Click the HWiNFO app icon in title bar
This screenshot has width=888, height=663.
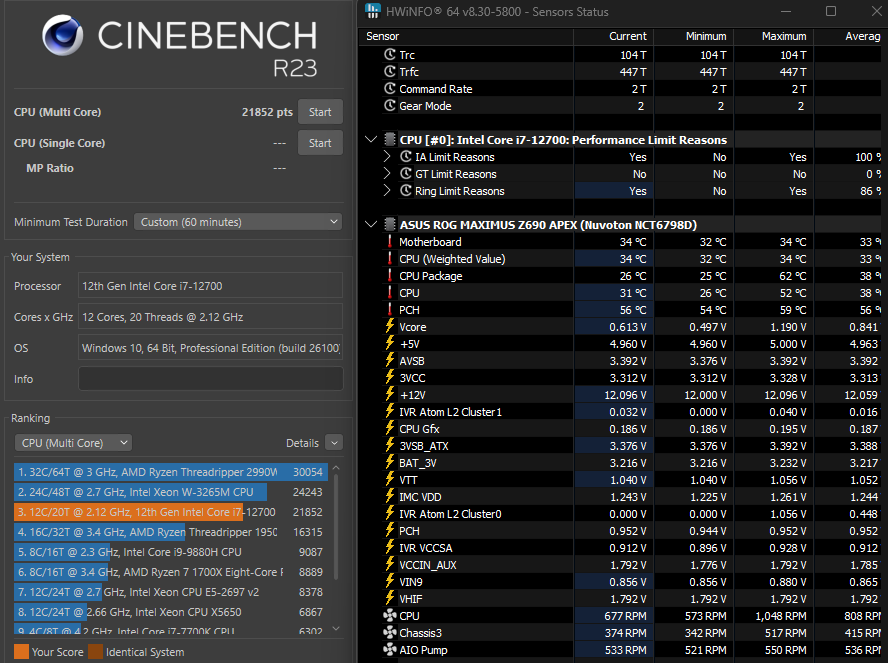(x=373, y=11)
